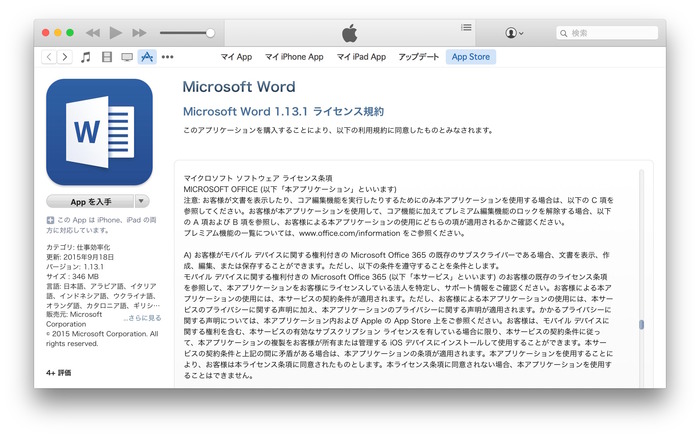Click the green zoom window button

coord(70,33)
